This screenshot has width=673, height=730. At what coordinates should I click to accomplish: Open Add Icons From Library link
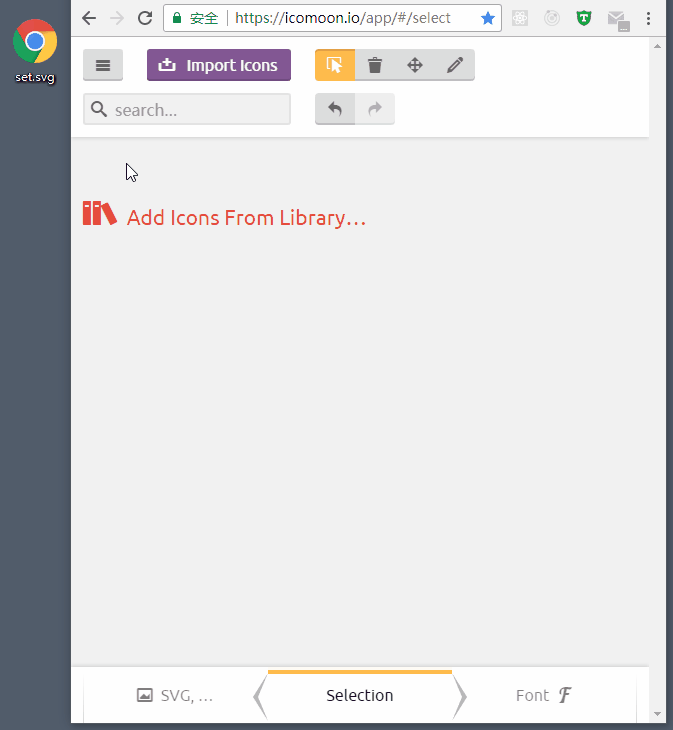[x=224, y=216]
